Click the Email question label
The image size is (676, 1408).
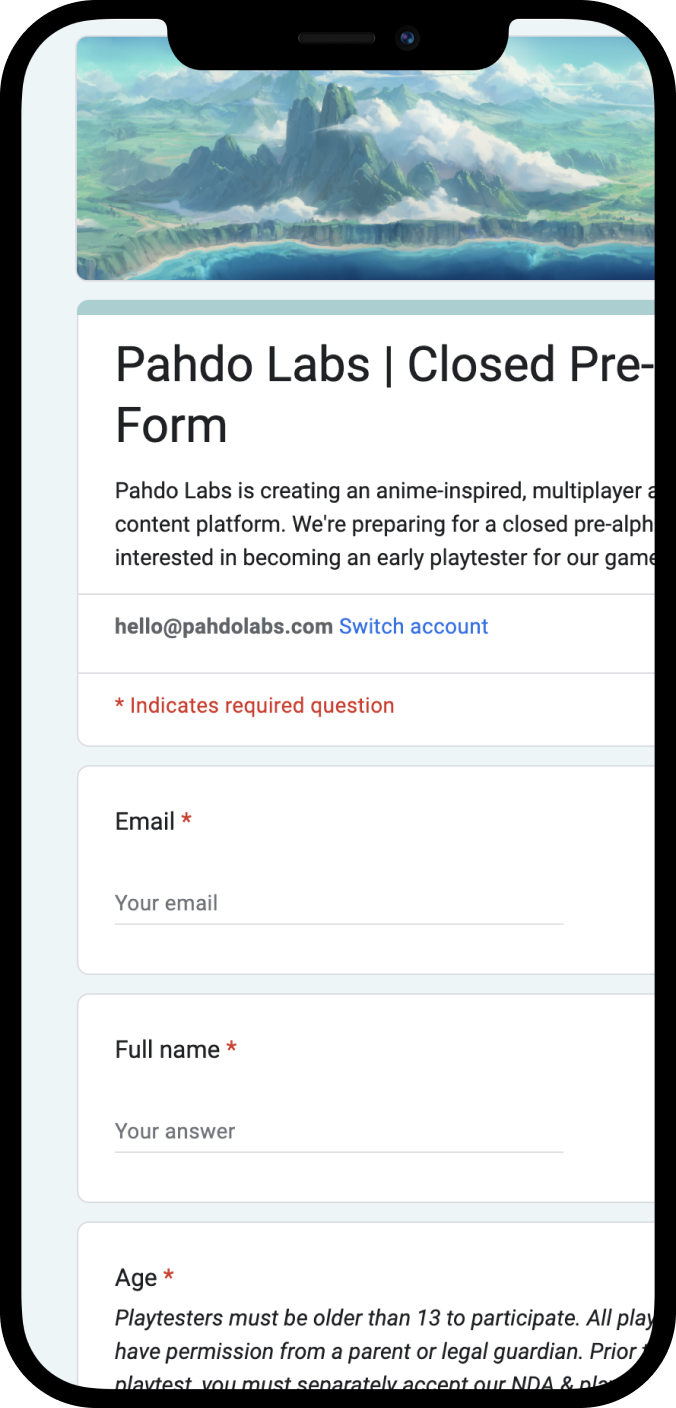pos(145,822)
